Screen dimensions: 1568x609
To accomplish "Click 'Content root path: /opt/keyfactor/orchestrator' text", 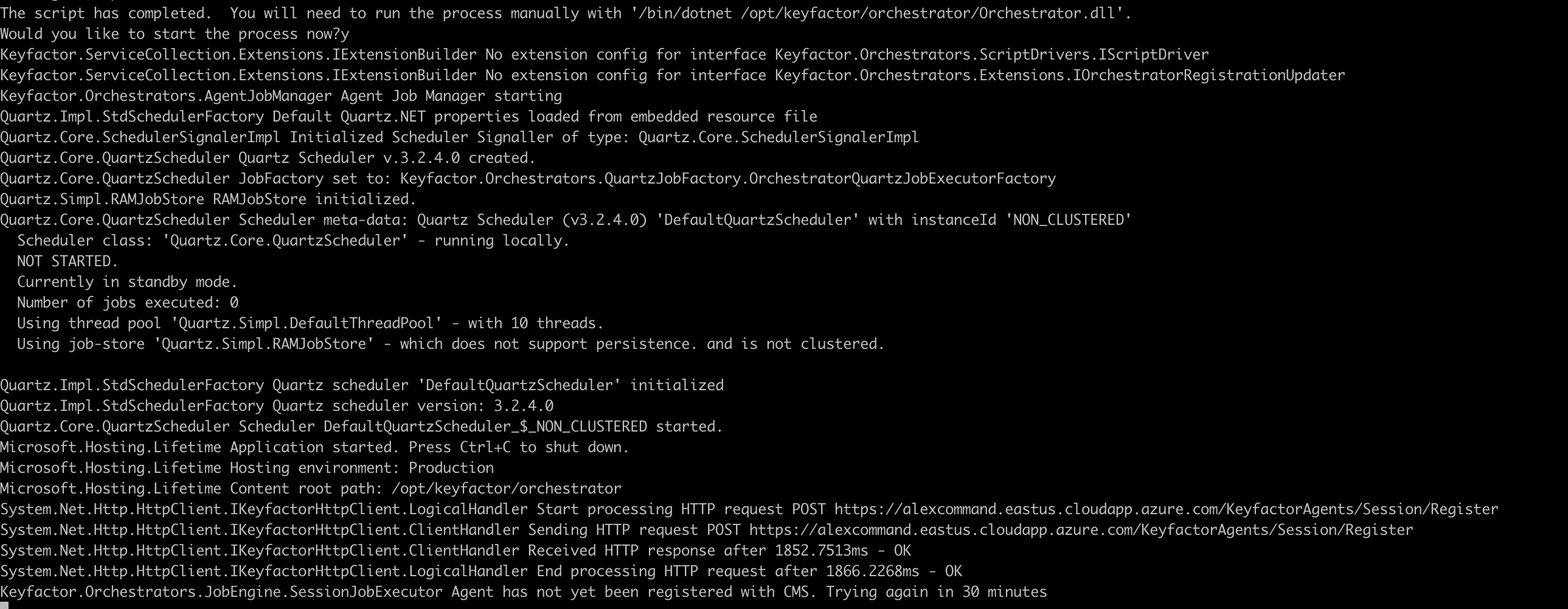I will (426, 489).
